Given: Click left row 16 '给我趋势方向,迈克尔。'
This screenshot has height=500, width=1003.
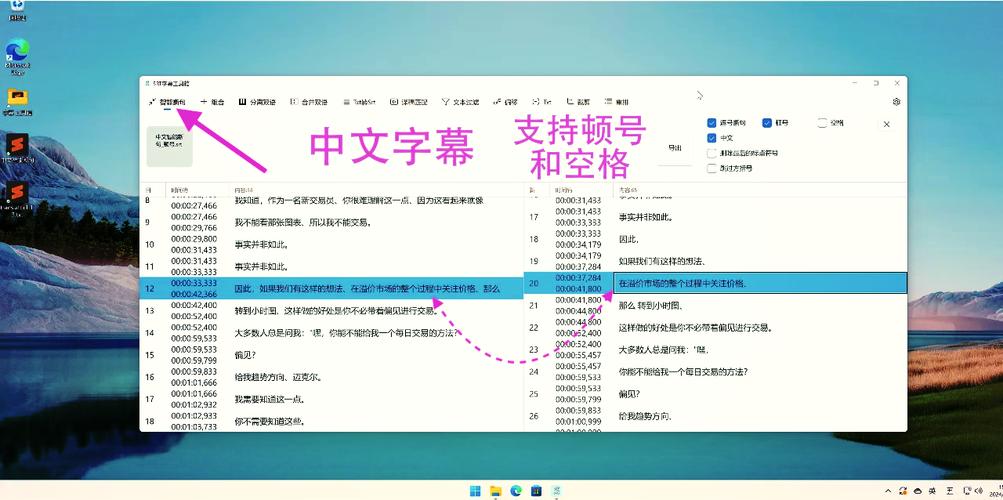Looking at the screenshot, I should tap(331, 377).
